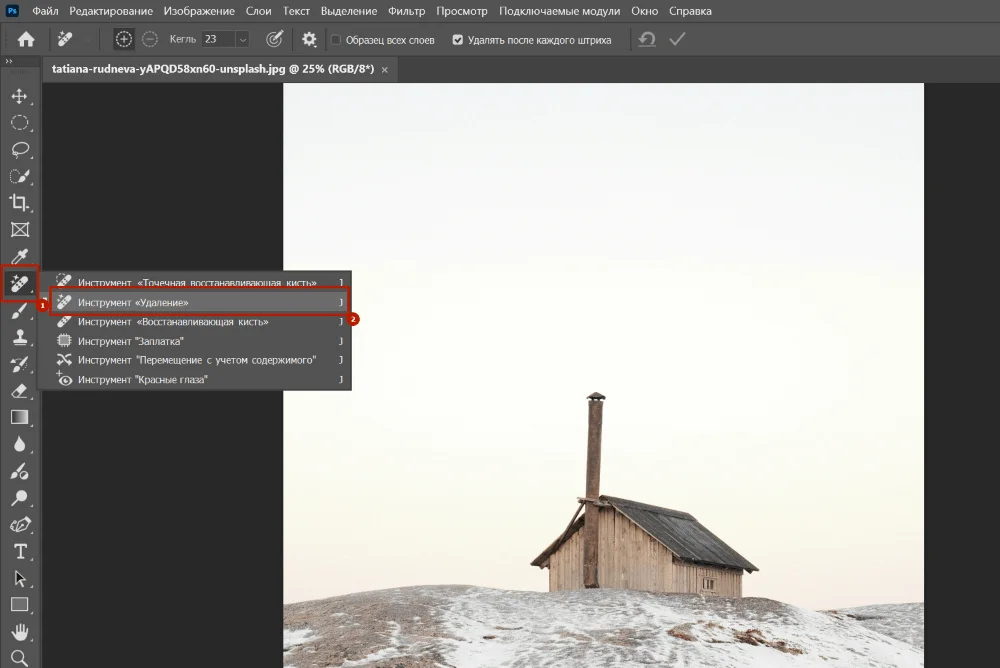Close the tatiana-rudneva document tab
The image size is (1000, 668).
385,70
